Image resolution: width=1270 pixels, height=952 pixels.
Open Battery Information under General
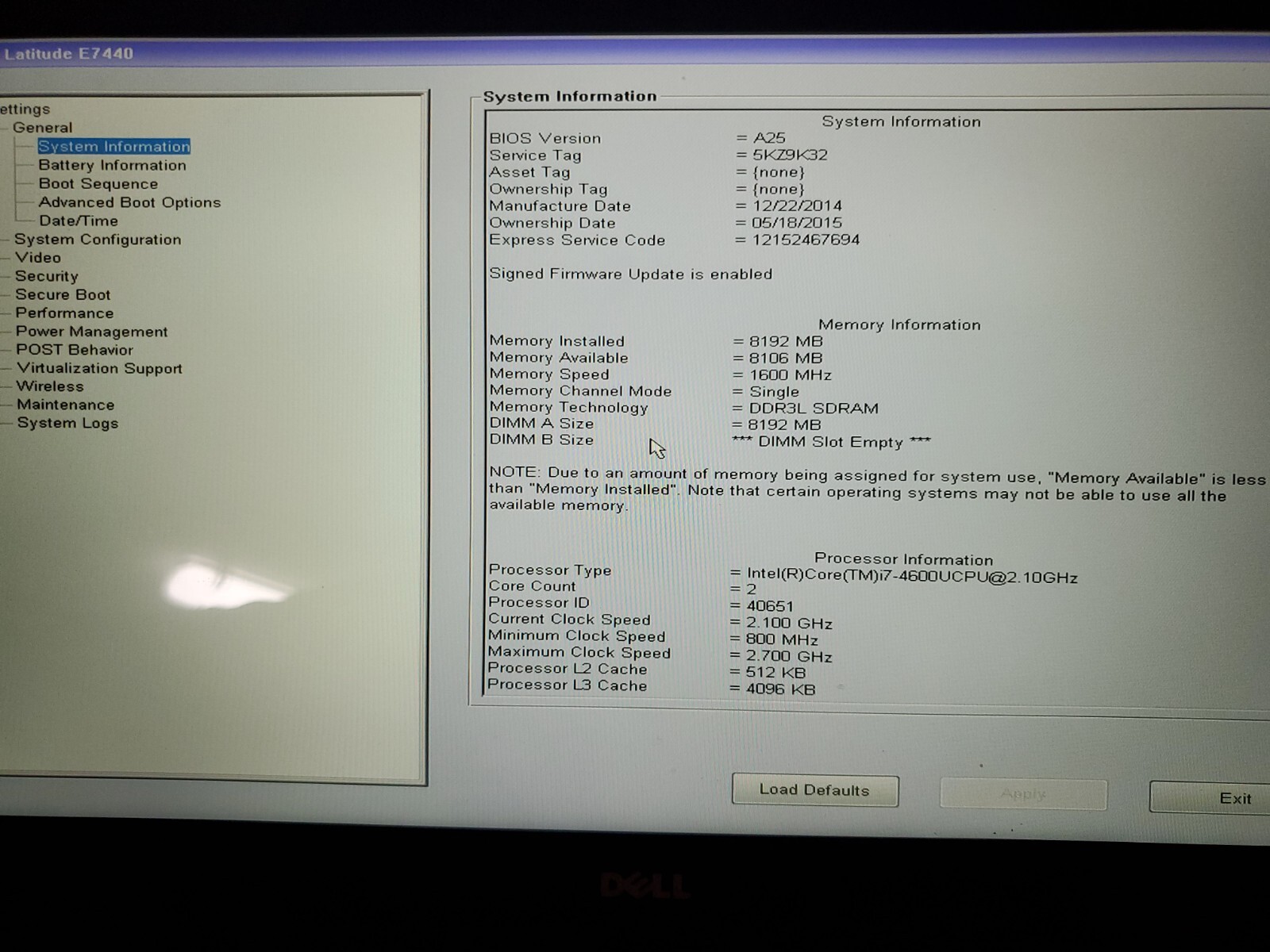pyautogui.click(x=112, y=165)
